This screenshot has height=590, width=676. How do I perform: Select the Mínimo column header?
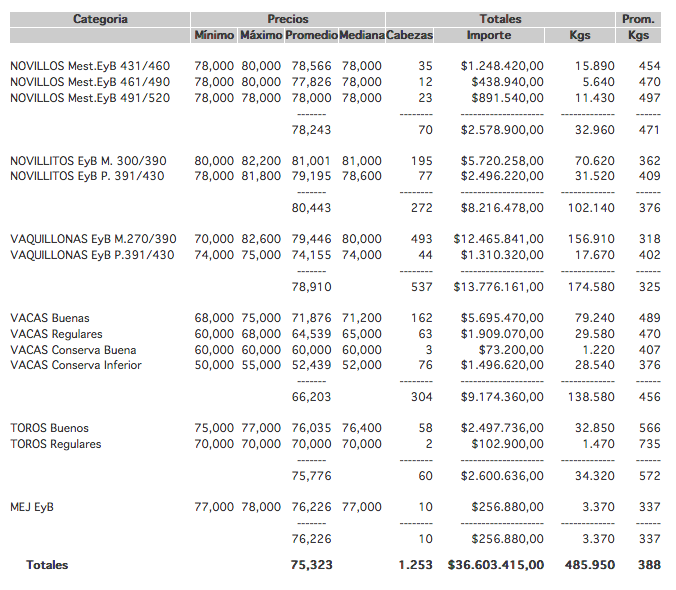pyautogui.click(x=214, y=35)
